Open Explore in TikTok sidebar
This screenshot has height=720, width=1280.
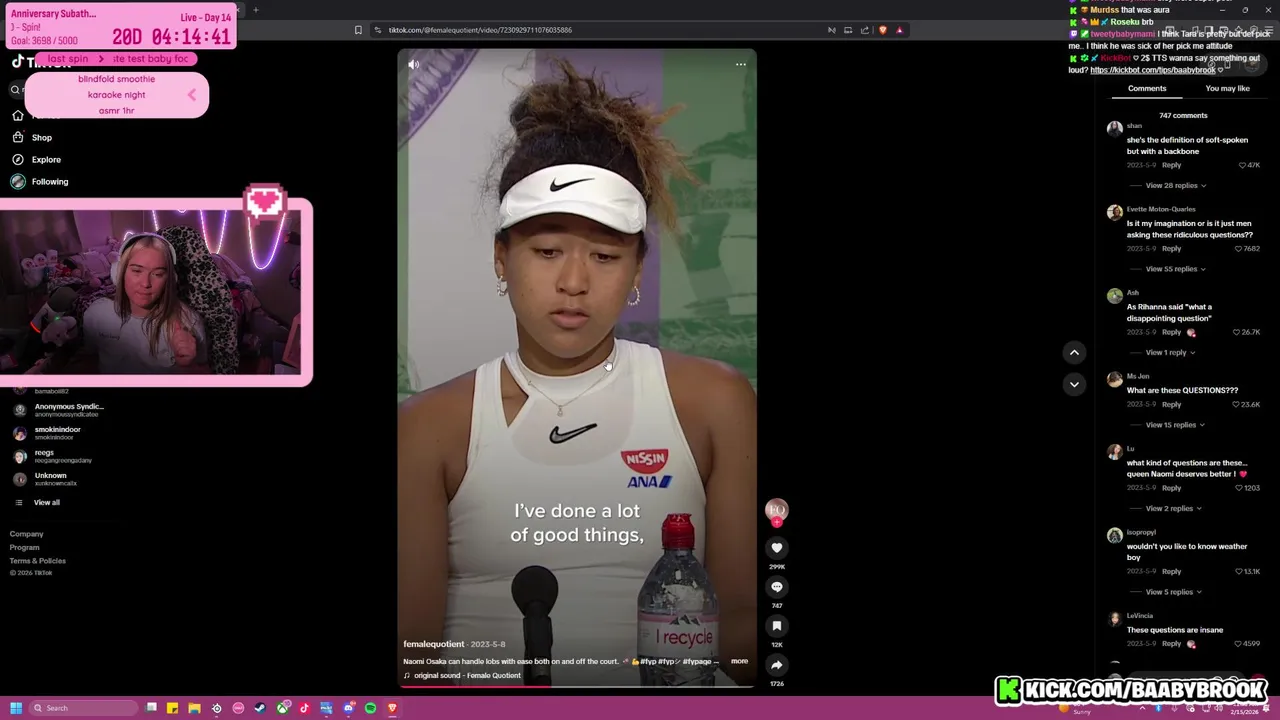(36, 160)
